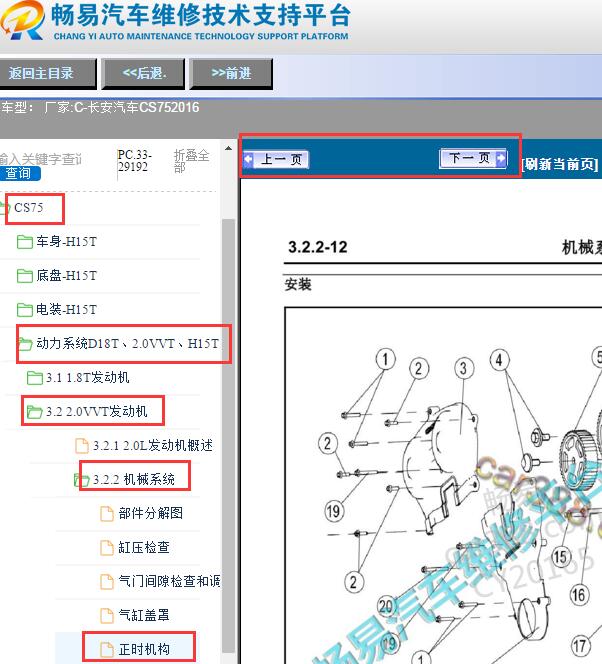Click the PC.33-29192 text
The image size is (602, 664).
(x=134, y=160)
